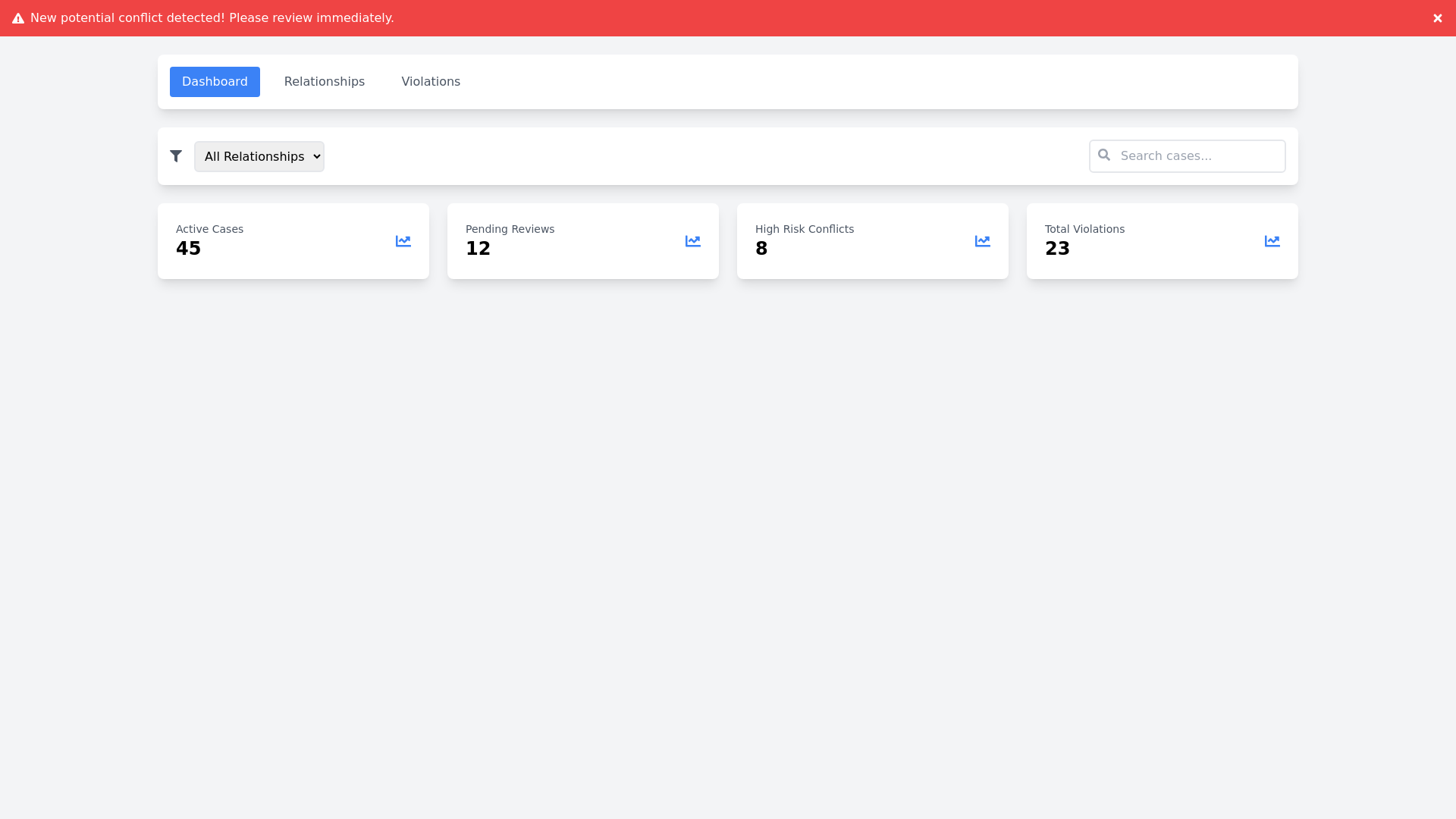Select the Active Cases stat card
Viewport: 1456px width, 819px height.
point(293,241)
